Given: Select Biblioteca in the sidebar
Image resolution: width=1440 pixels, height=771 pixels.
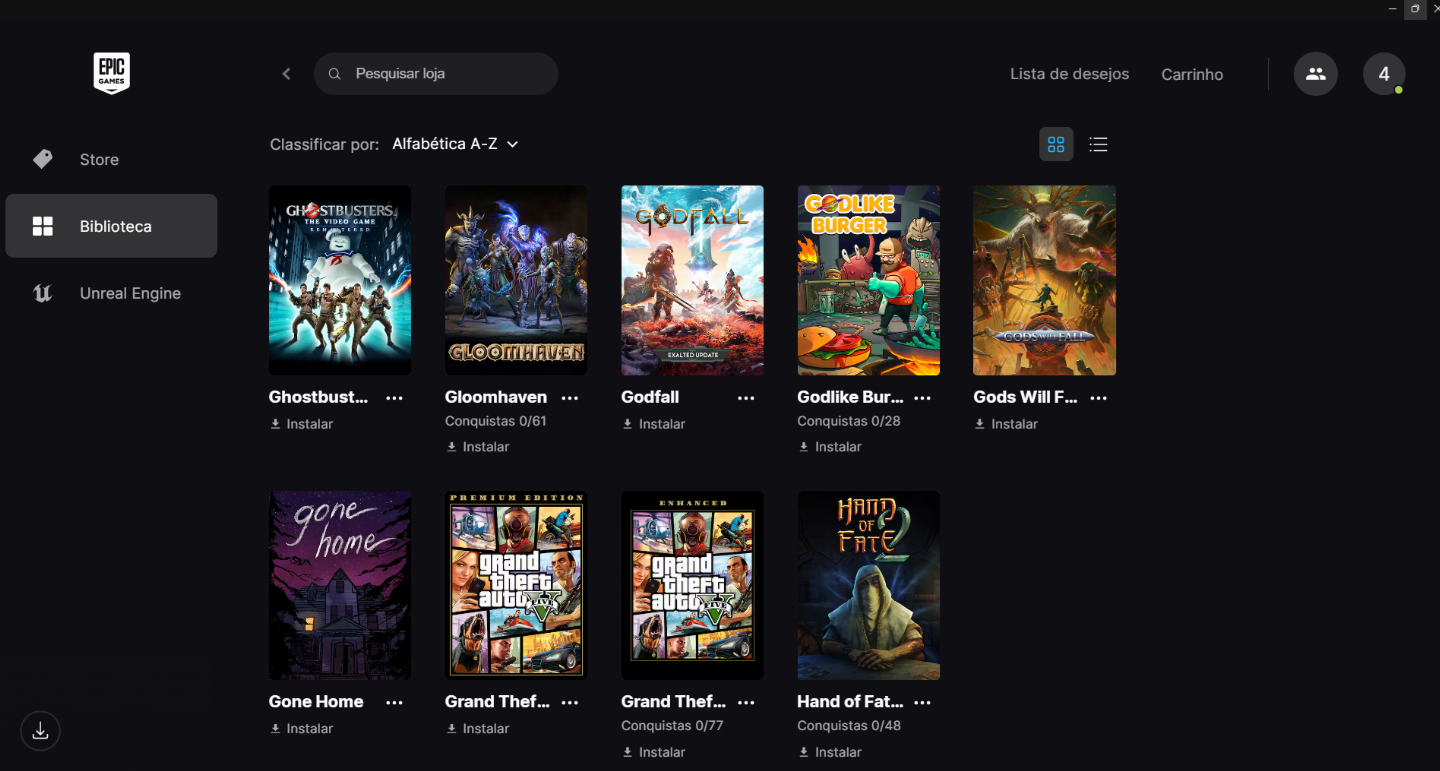Looking at the screenshot, I should coord(111,226).
